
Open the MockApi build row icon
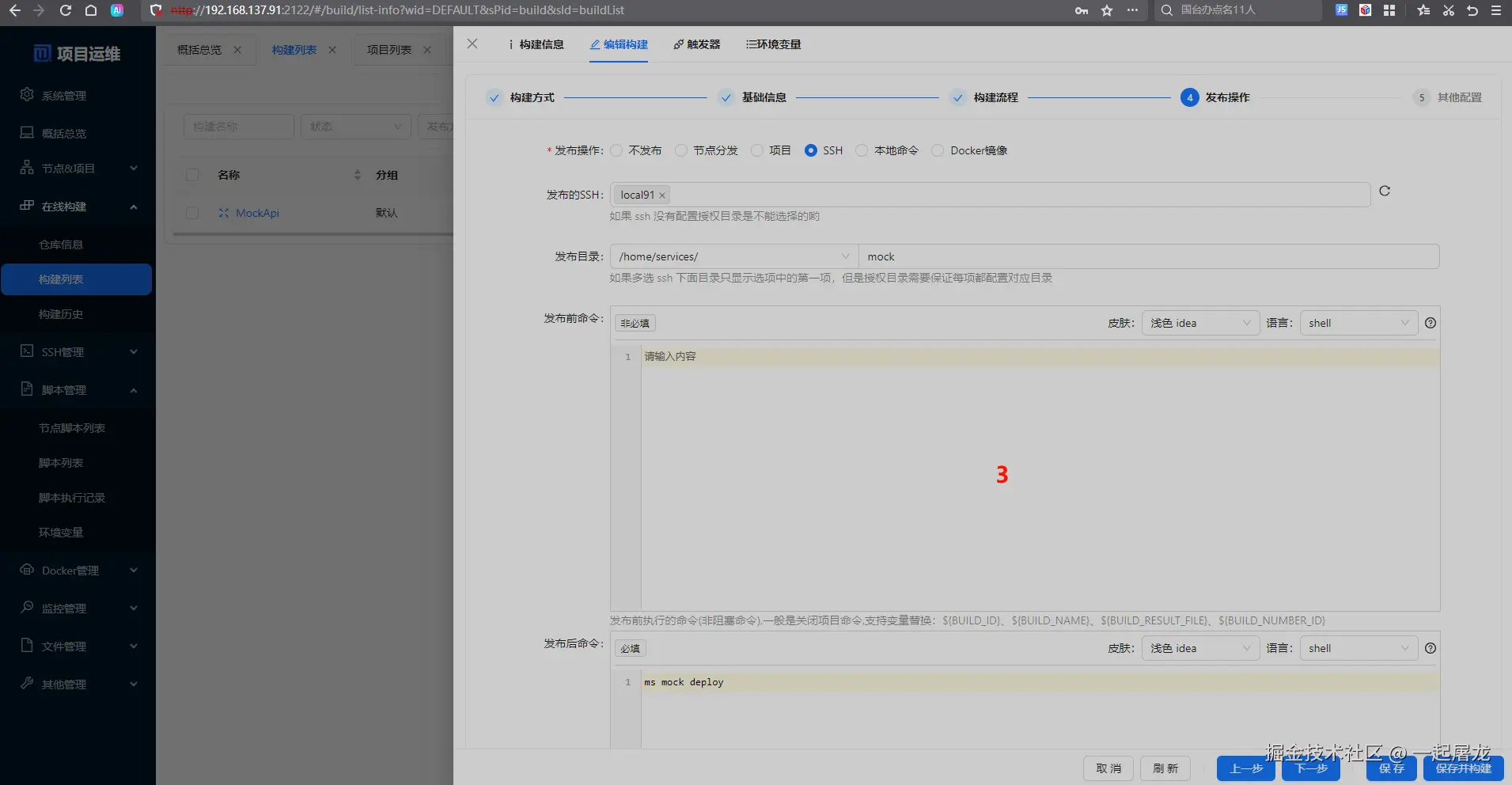pos(224,213)
